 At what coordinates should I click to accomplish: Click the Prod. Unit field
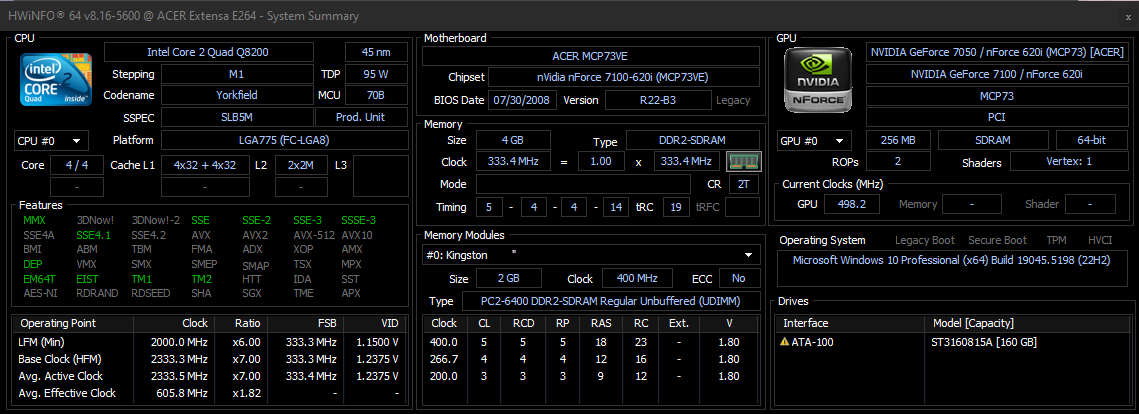[x=362, y=117]
